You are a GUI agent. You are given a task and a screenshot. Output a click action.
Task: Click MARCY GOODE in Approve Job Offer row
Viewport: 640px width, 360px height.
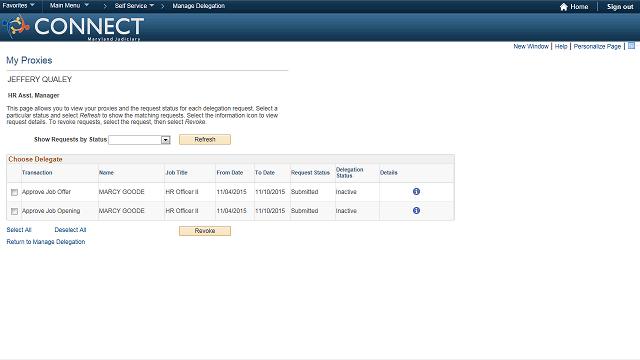pyautogui.click(x=122, y=192)
